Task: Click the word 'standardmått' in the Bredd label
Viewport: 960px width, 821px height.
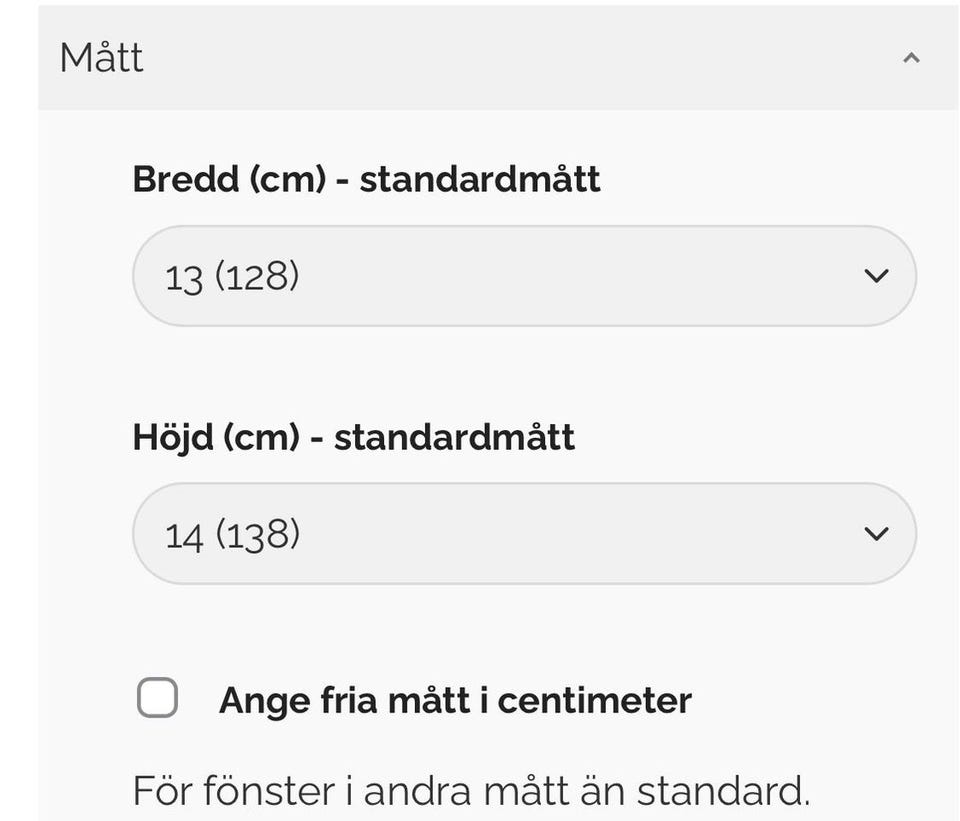Action: [480, 179]
